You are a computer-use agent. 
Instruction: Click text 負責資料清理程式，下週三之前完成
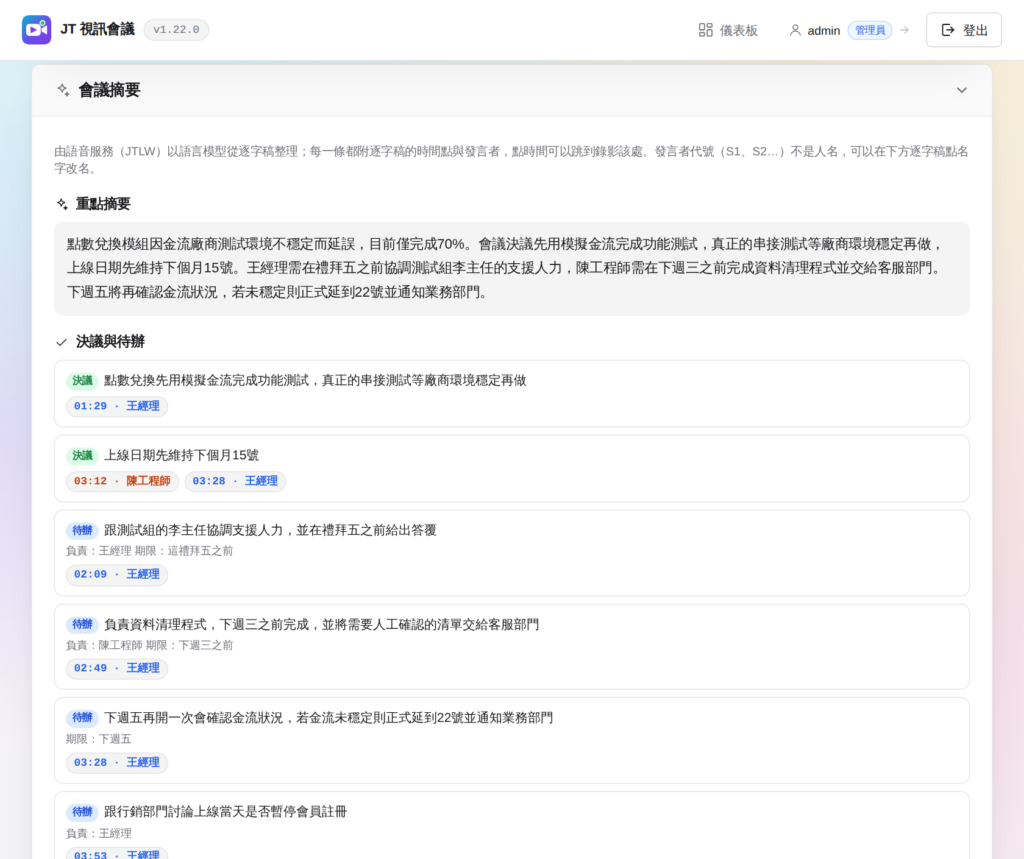pos(206,624)
